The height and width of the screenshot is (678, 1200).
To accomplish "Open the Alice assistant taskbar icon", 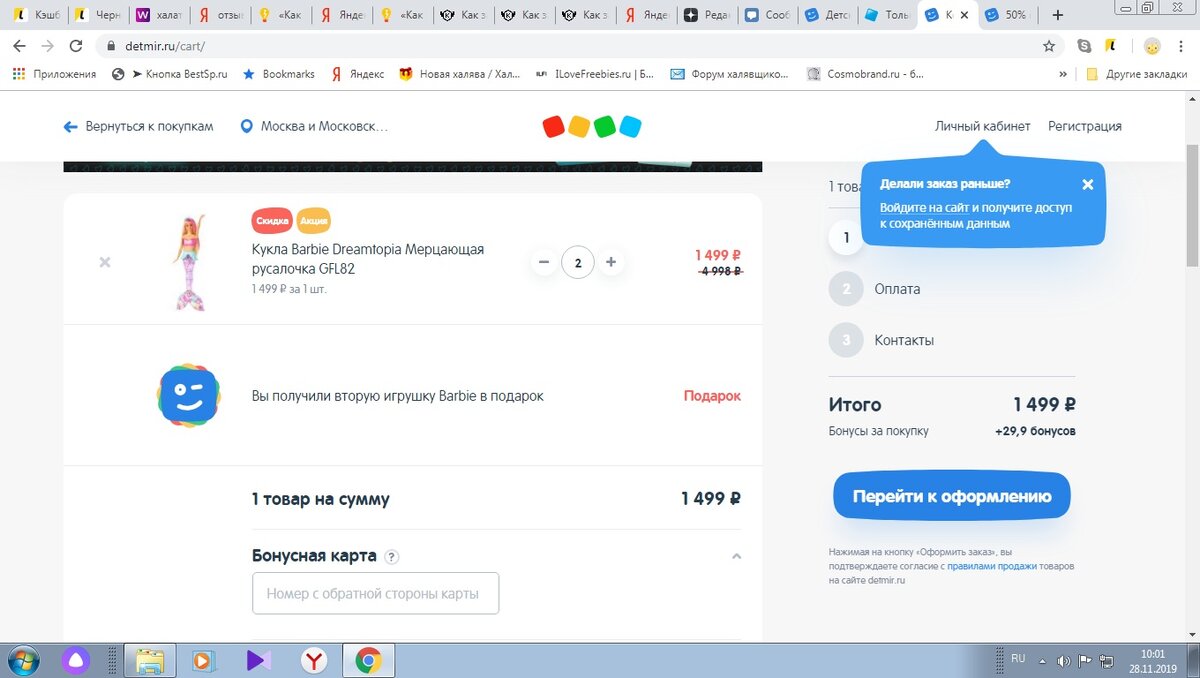I will point(77,660).
